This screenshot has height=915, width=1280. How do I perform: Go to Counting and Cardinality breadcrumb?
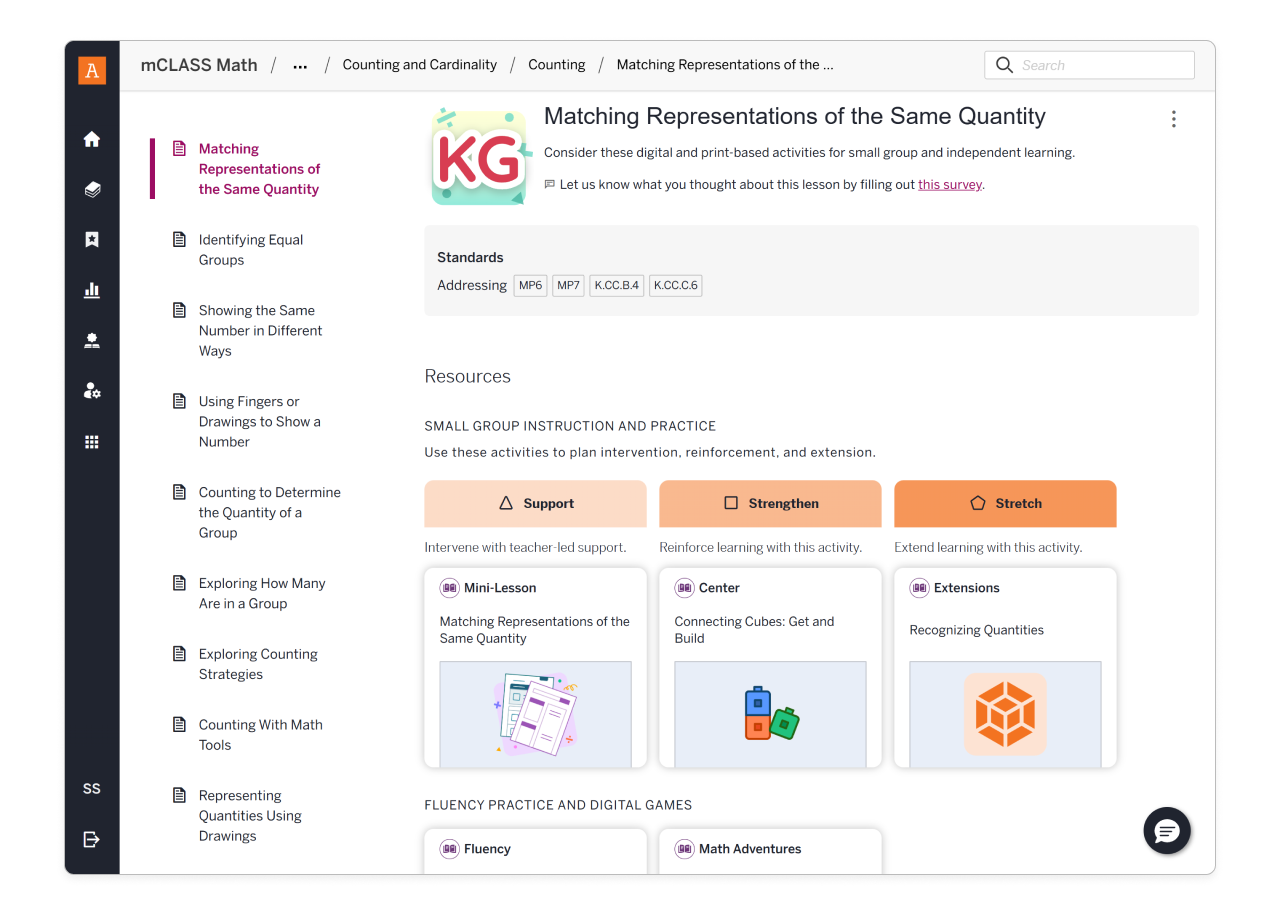tap(419, 64)
